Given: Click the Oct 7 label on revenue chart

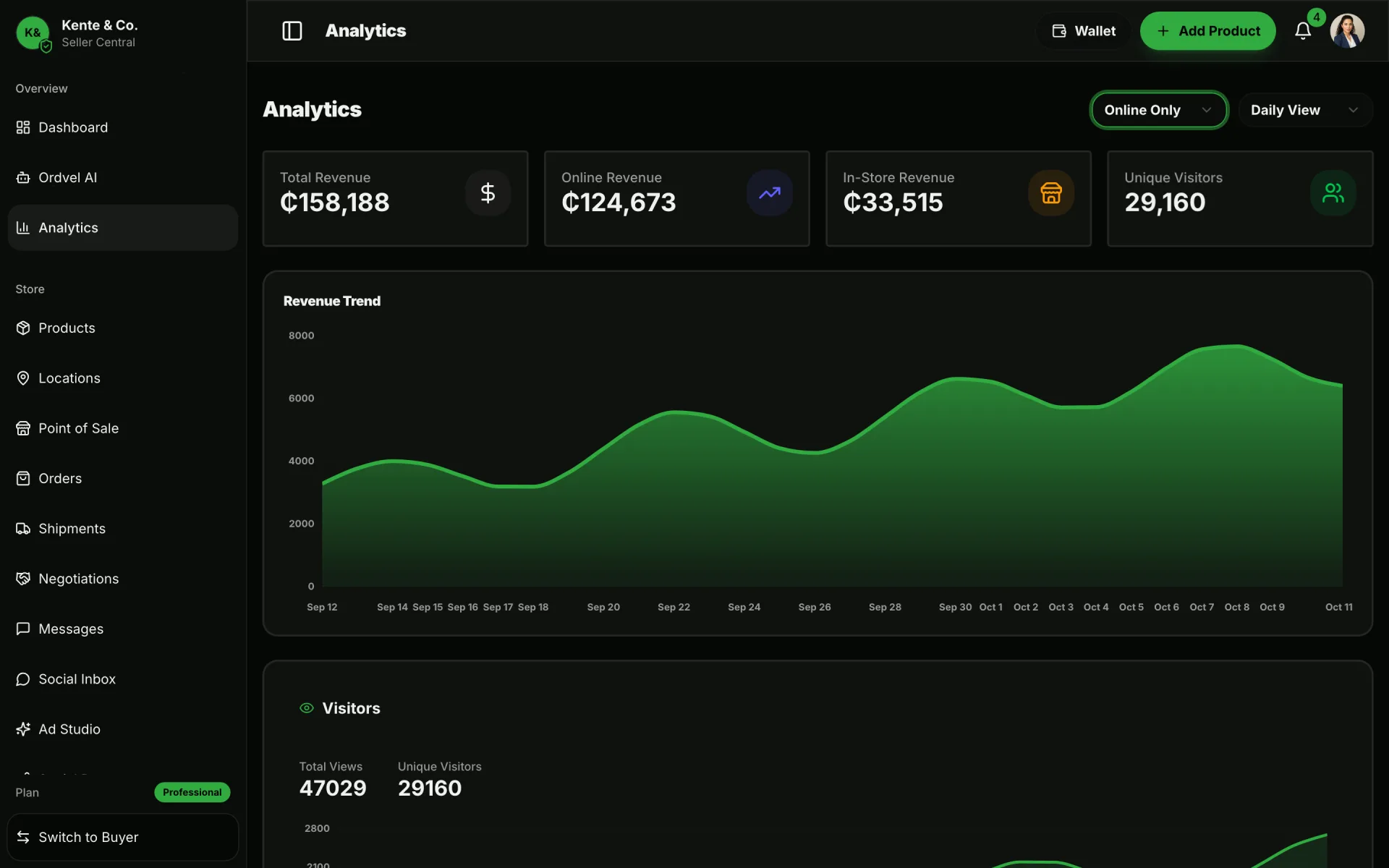Looking at the screenshot, I should (x=1202, y=607).
